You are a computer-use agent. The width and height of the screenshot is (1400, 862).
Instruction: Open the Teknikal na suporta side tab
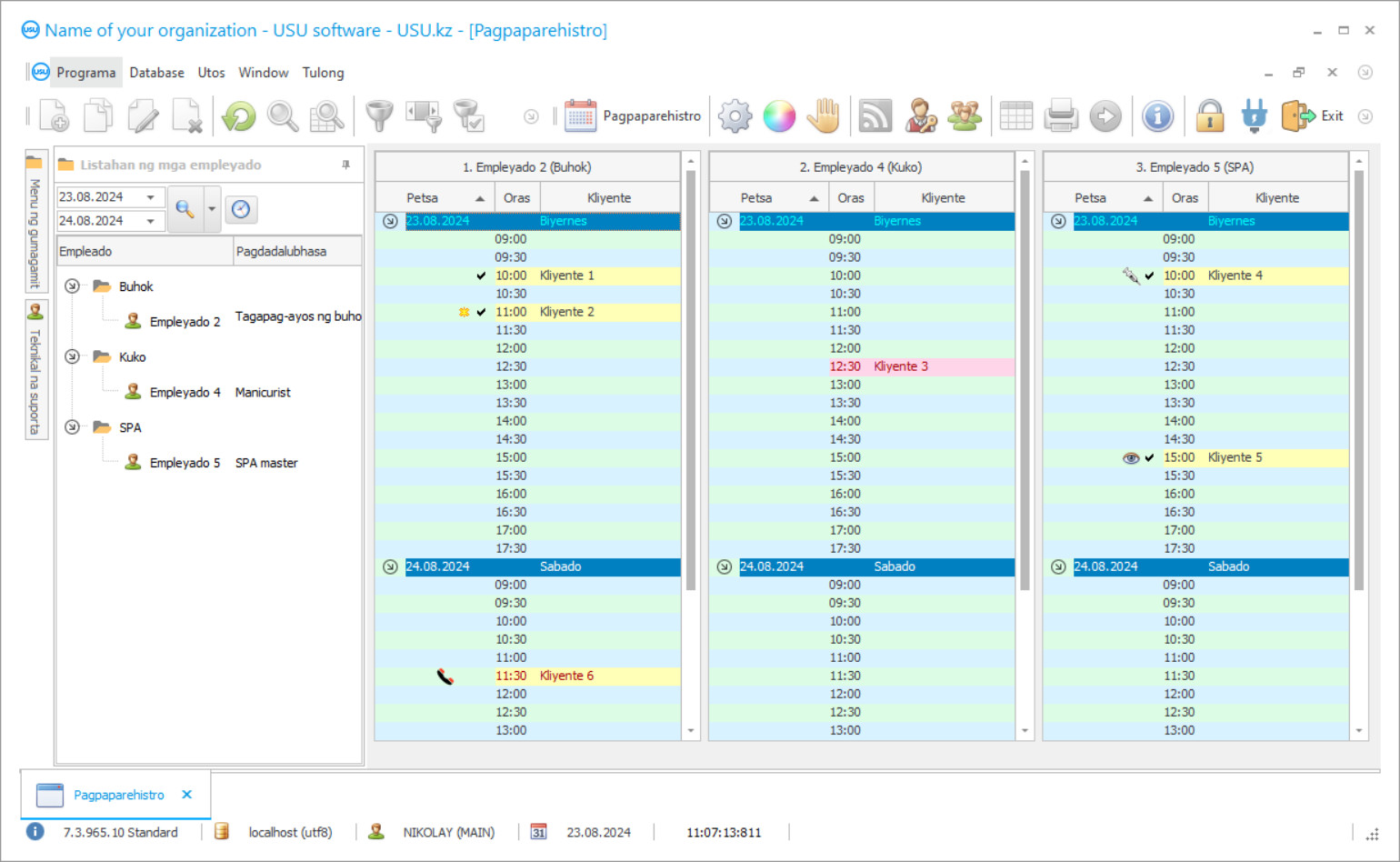[x=35, y=370]
